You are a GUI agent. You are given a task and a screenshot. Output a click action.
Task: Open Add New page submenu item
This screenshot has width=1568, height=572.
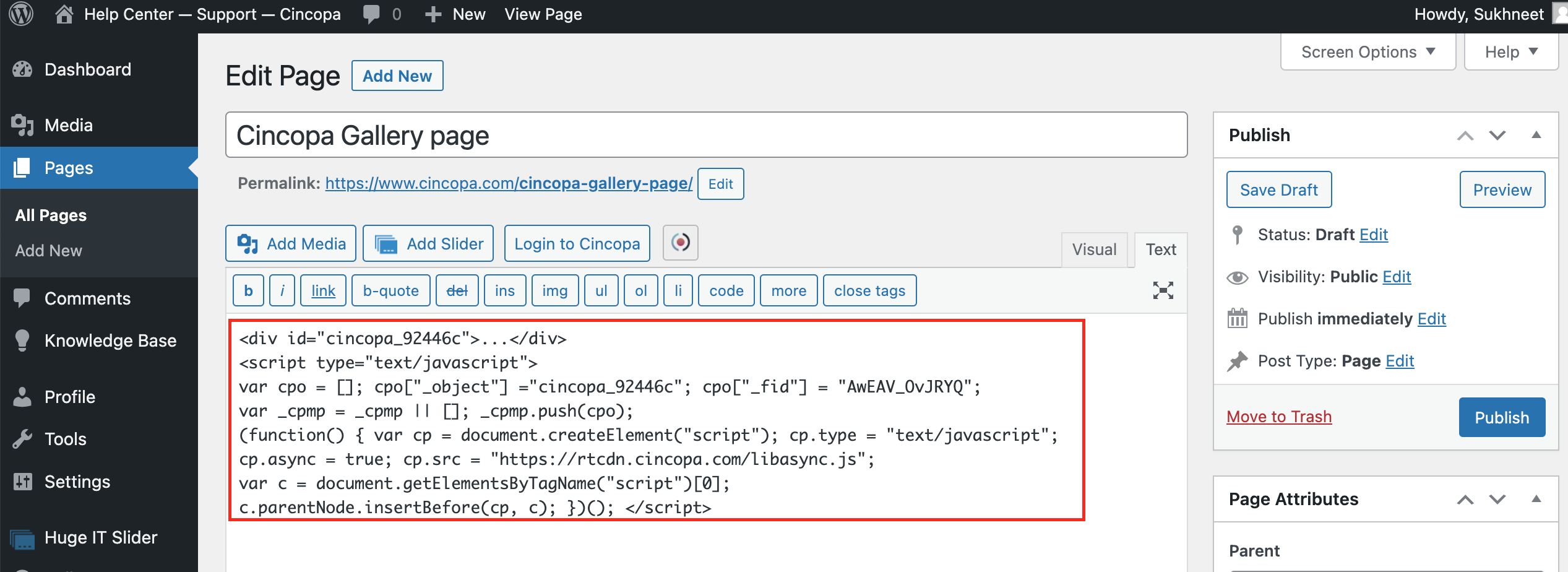tap(48, 251)
